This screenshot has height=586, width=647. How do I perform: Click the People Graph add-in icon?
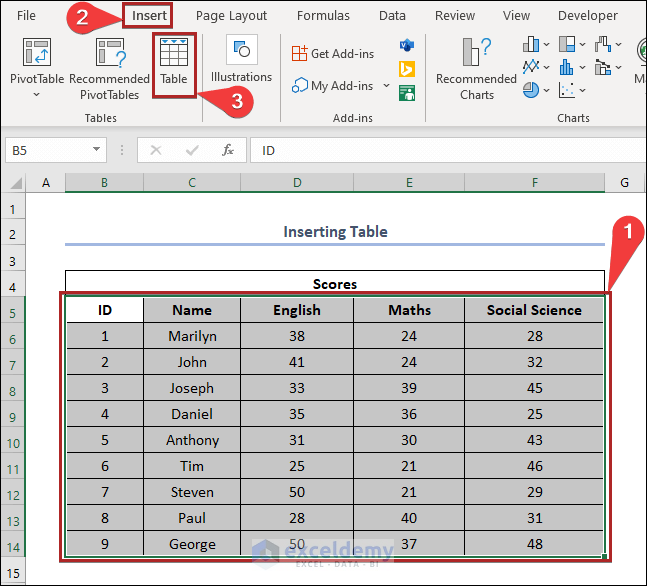click(x=407, y=93)
